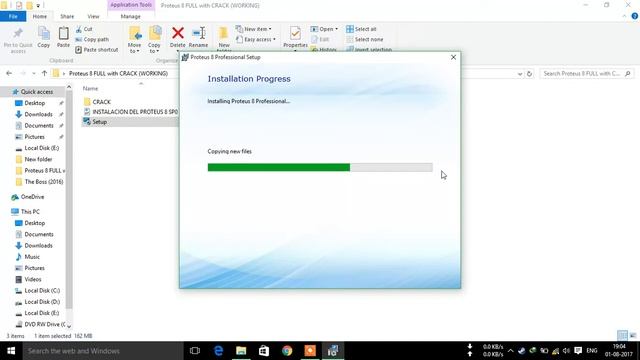Click the red Delete icon
This screenshot has height=360, width=640.
coord(178,33)
